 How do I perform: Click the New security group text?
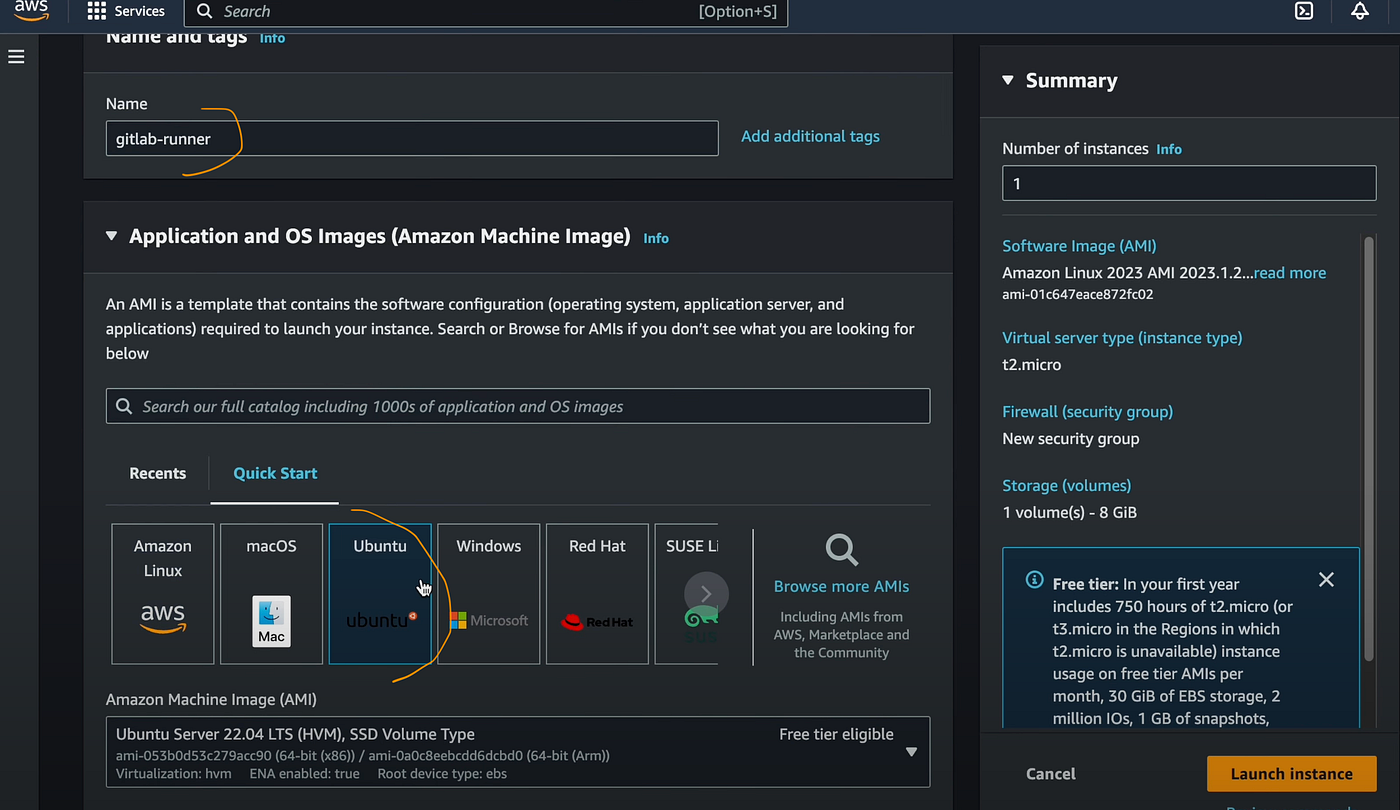tap(1070, 438)
